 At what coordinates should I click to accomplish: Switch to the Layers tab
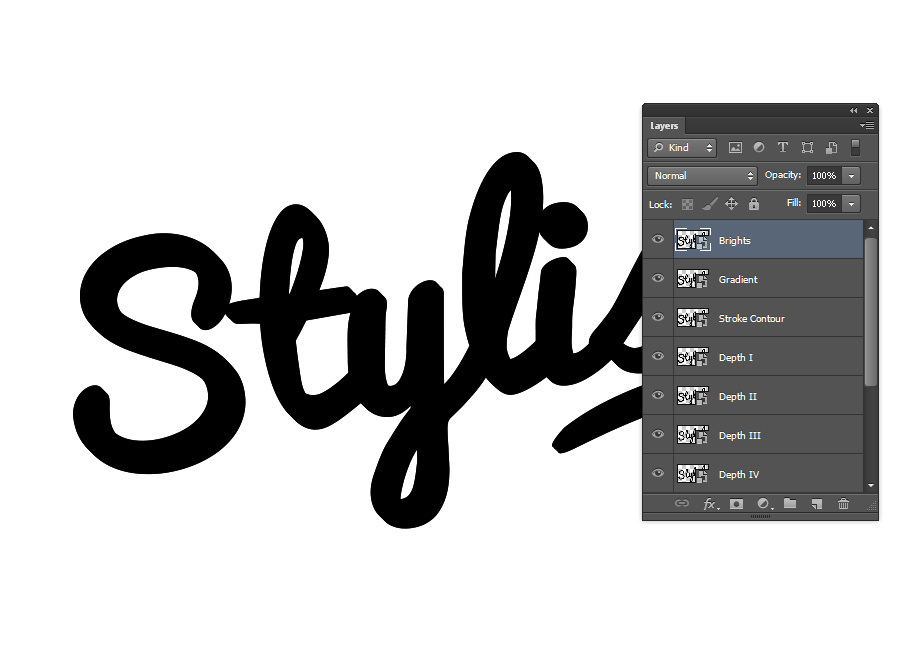pyautogui.click(x=663, y=126)
